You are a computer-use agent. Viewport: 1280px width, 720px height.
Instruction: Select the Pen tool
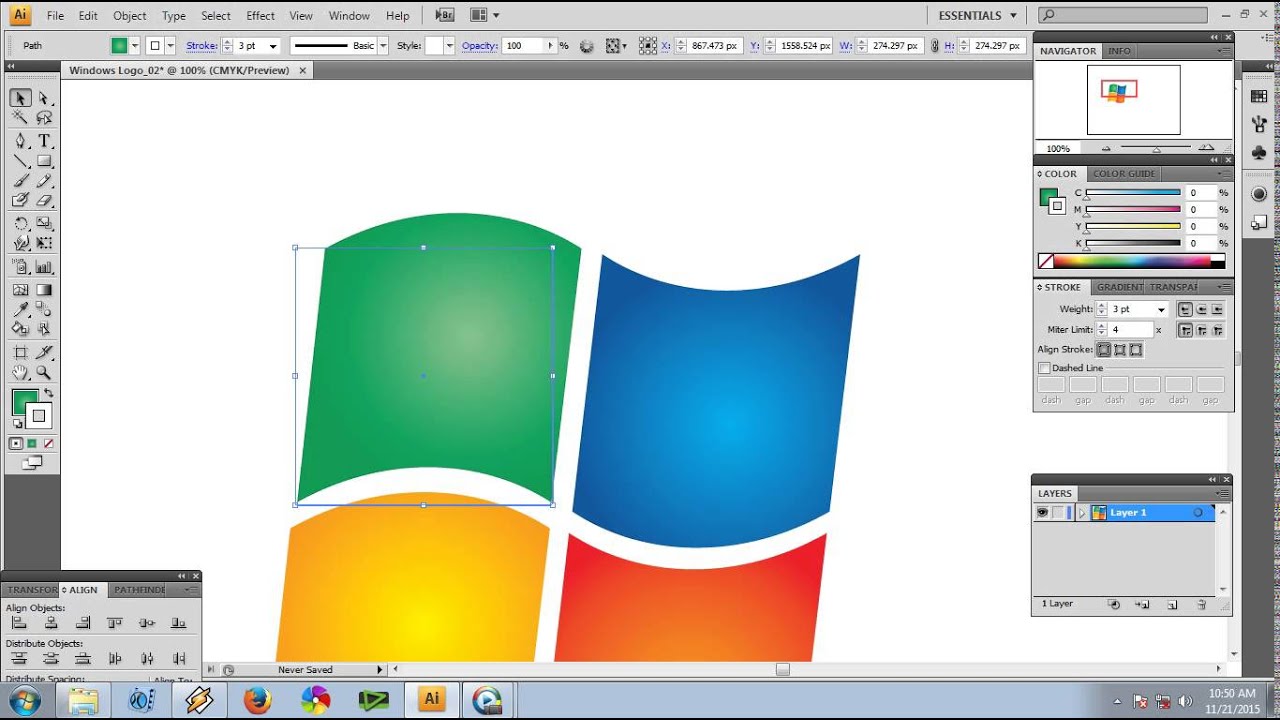click(20, 141)
